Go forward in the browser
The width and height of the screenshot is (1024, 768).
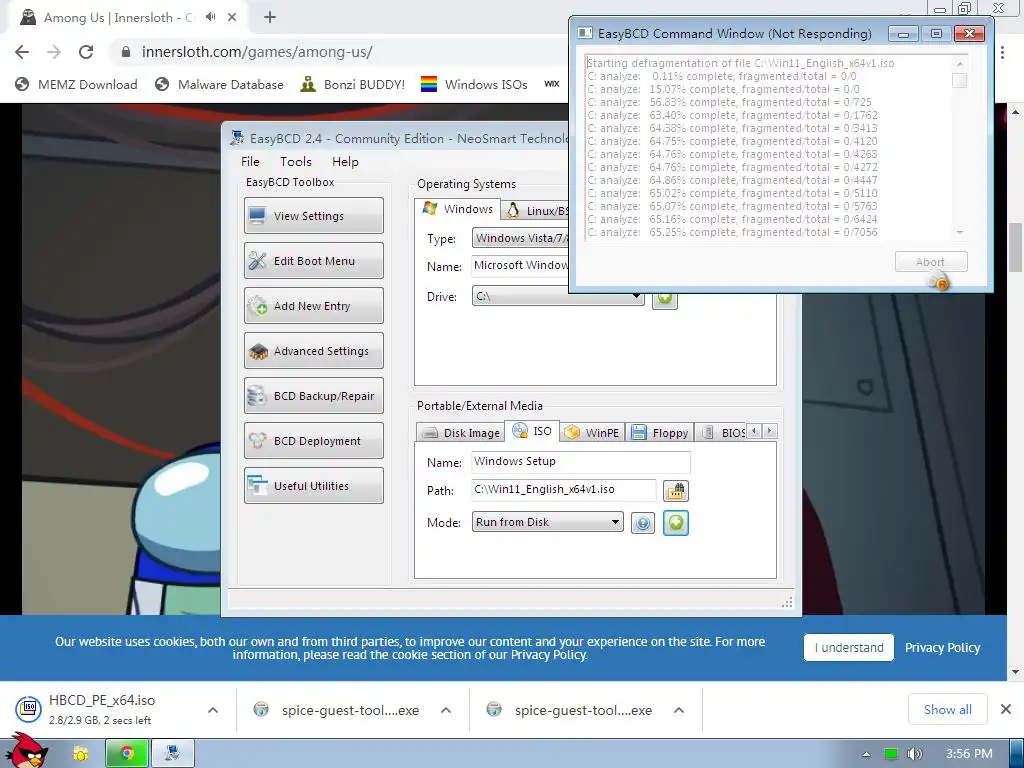pyautogui.click(x=54, y=52)
